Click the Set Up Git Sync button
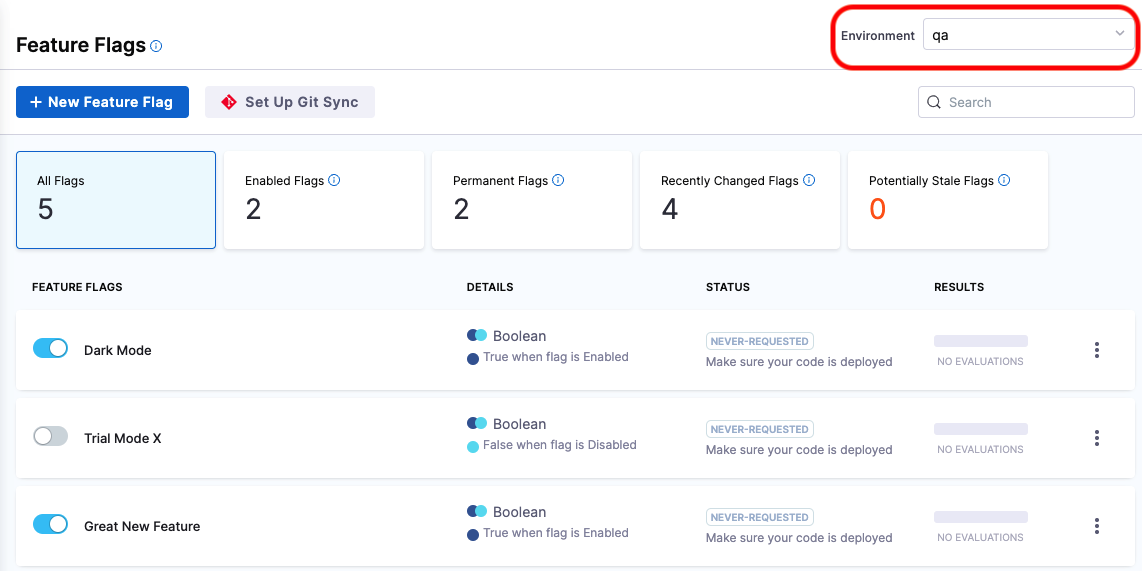The height and width of the screenshot is (571, 1142). point(290,102)
